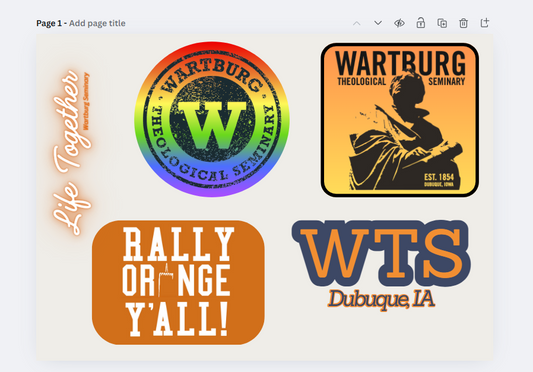
Task: Click the add page icon
Action: (x=485, y=23)
